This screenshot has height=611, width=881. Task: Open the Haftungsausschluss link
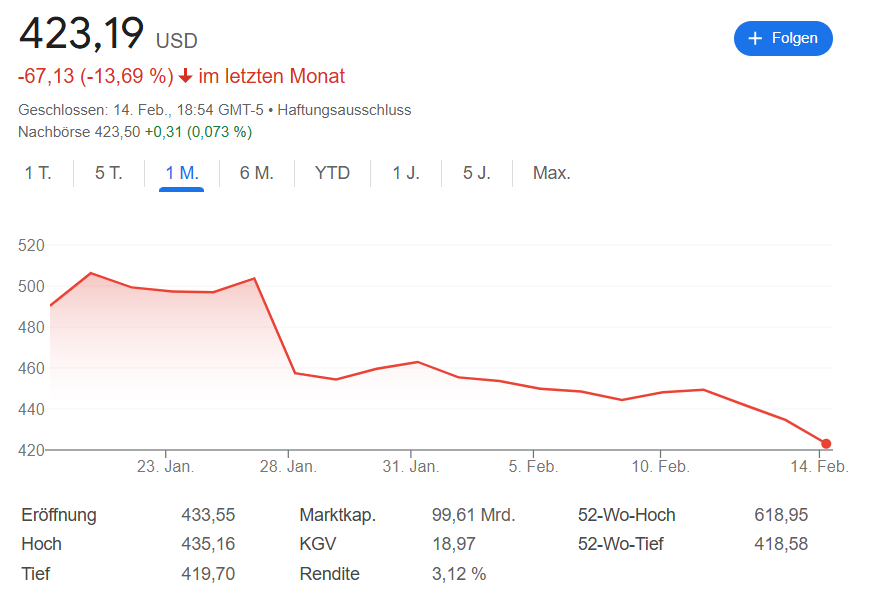[344, 110]
